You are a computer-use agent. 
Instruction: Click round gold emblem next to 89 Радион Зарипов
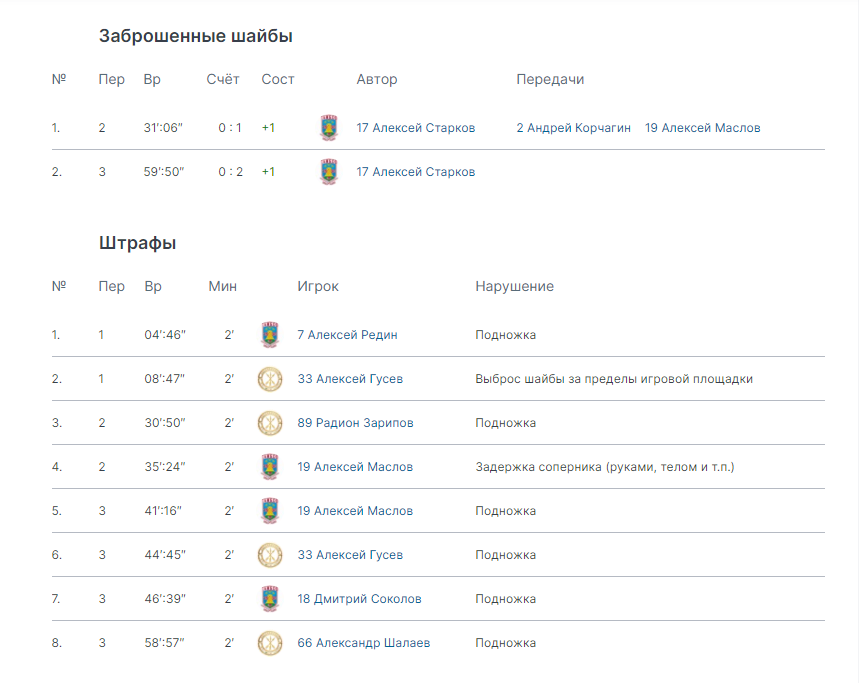(x=270, y=423)
